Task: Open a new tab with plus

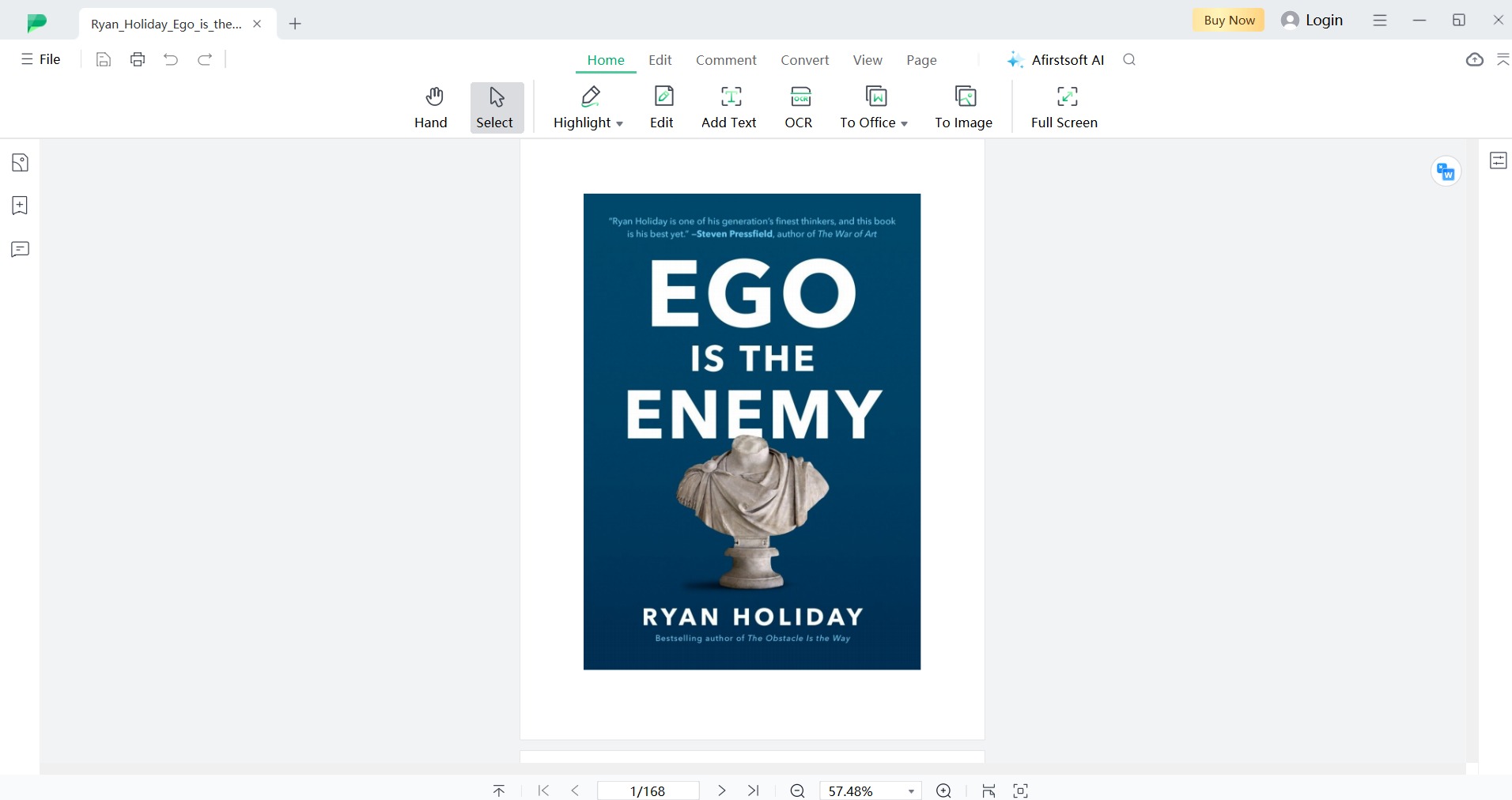Action: tap(295, 24)
